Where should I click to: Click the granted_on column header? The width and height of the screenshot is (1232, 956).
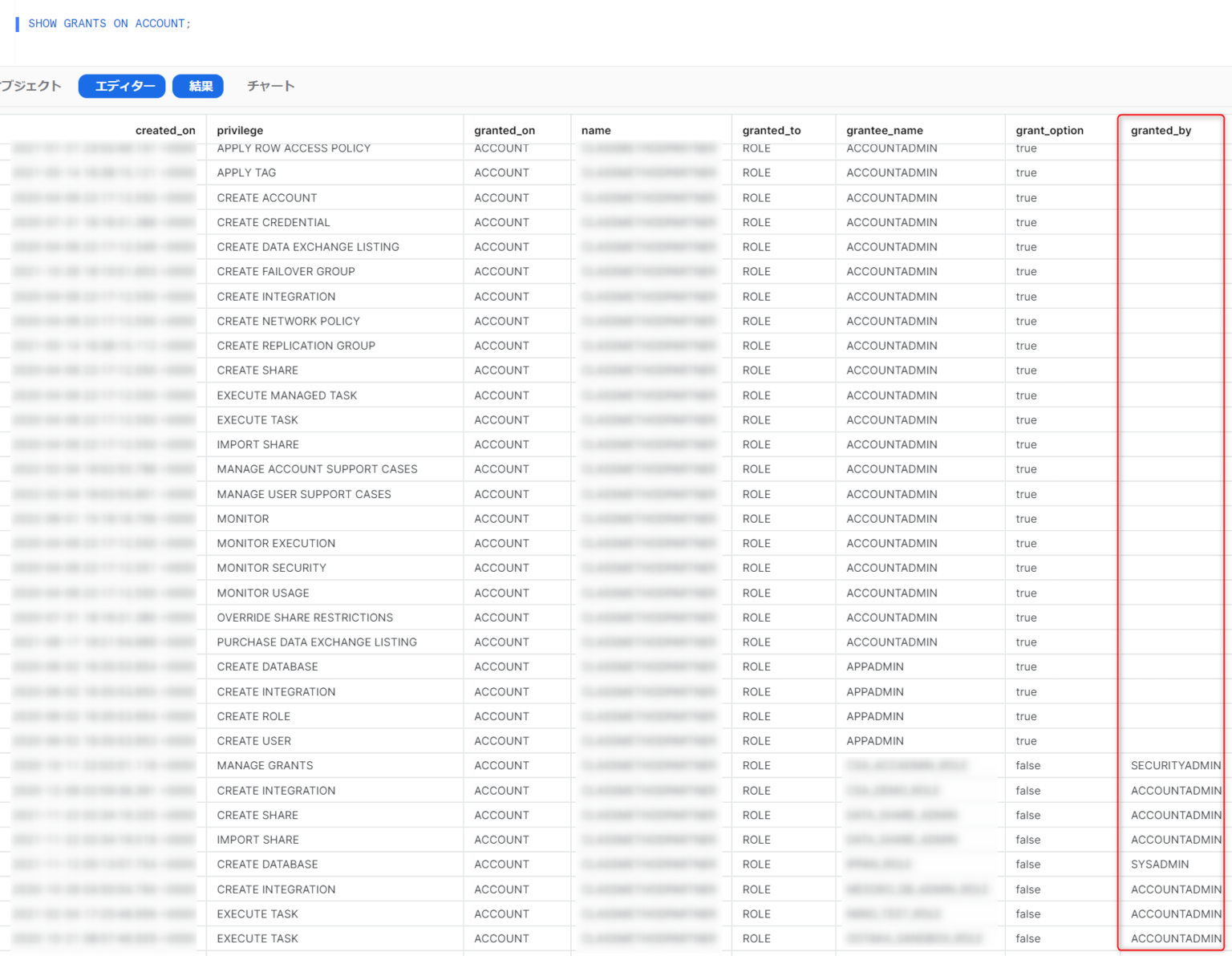tap(504, 130)
